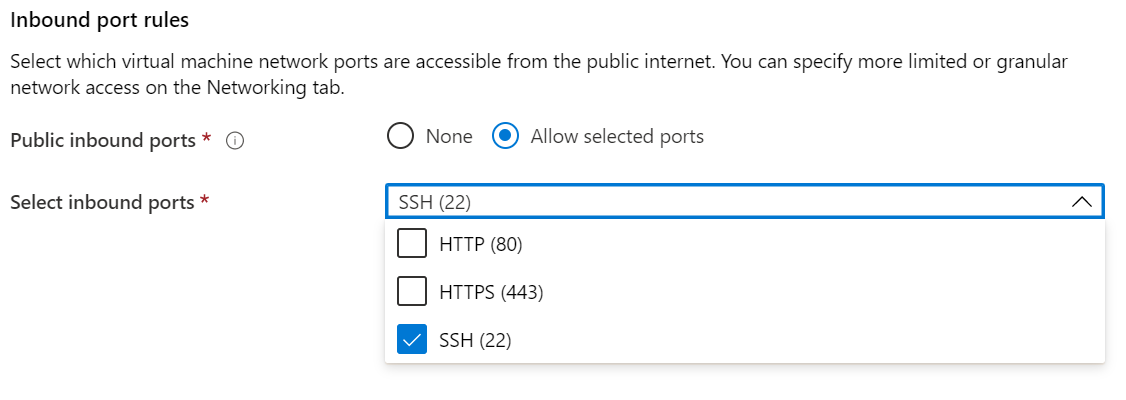Uncheck the SSH (22) checkbox
The image size is (1126, 400).
click(x=412, y=340)
